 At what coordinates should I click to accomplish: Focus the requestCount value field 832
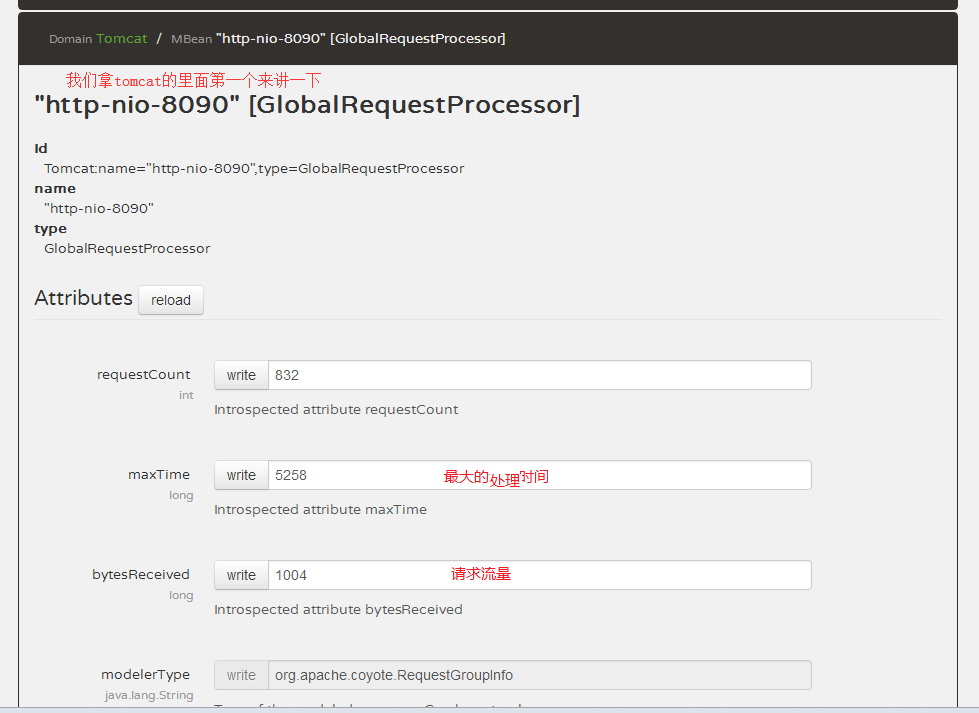539,375
